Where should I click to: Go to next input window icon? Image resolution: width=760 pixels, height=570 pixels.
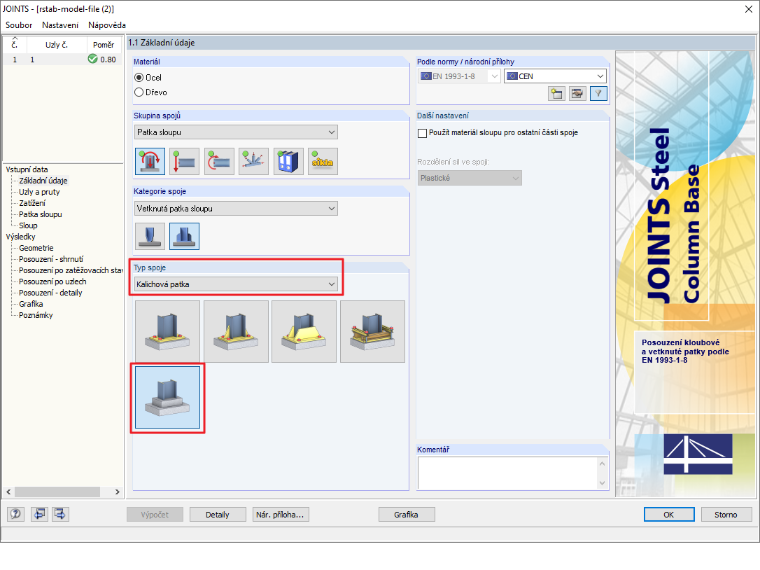coord(61,514)
